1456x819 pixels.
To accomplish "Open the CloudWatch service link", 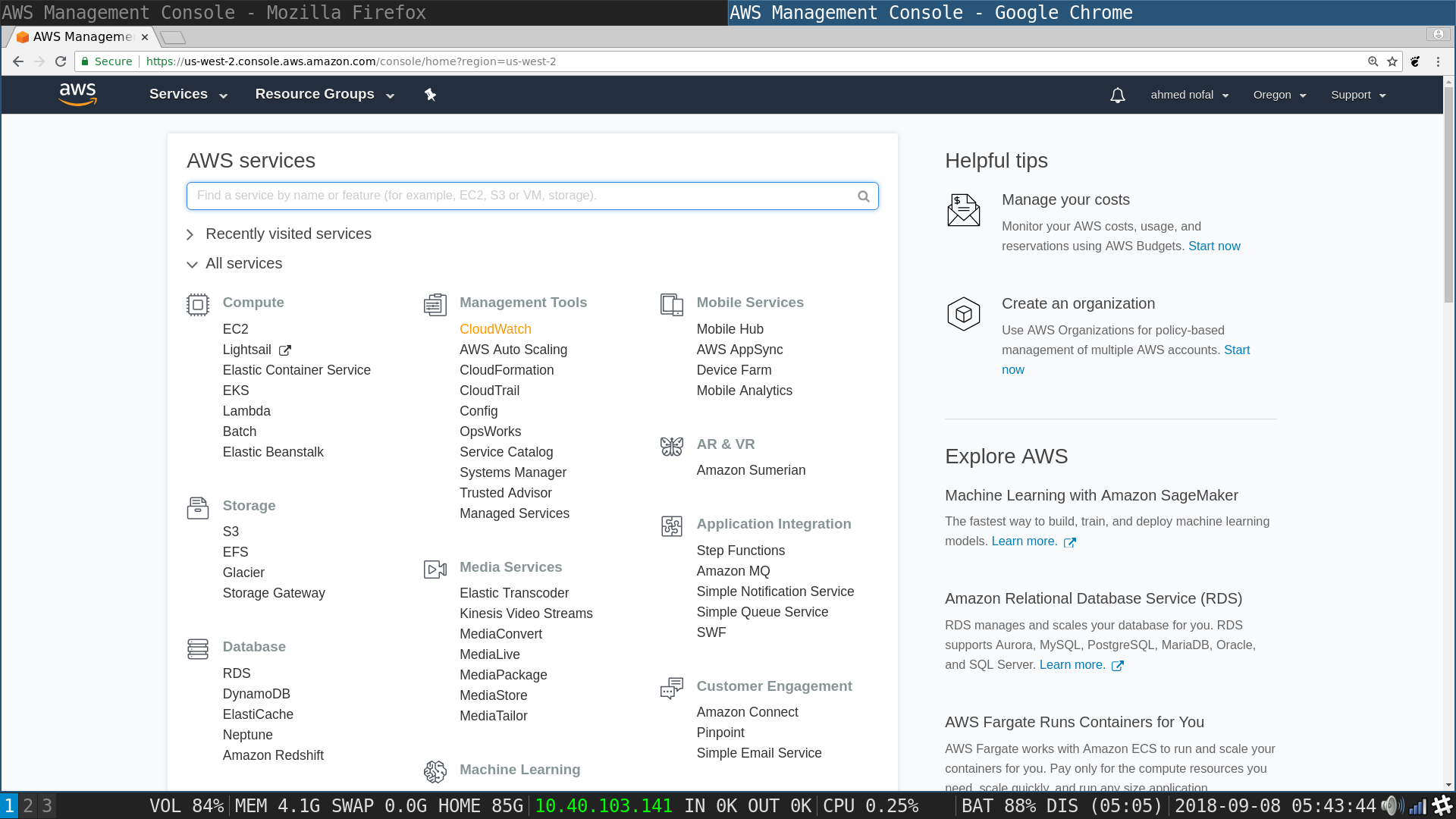I will [495, 329].
